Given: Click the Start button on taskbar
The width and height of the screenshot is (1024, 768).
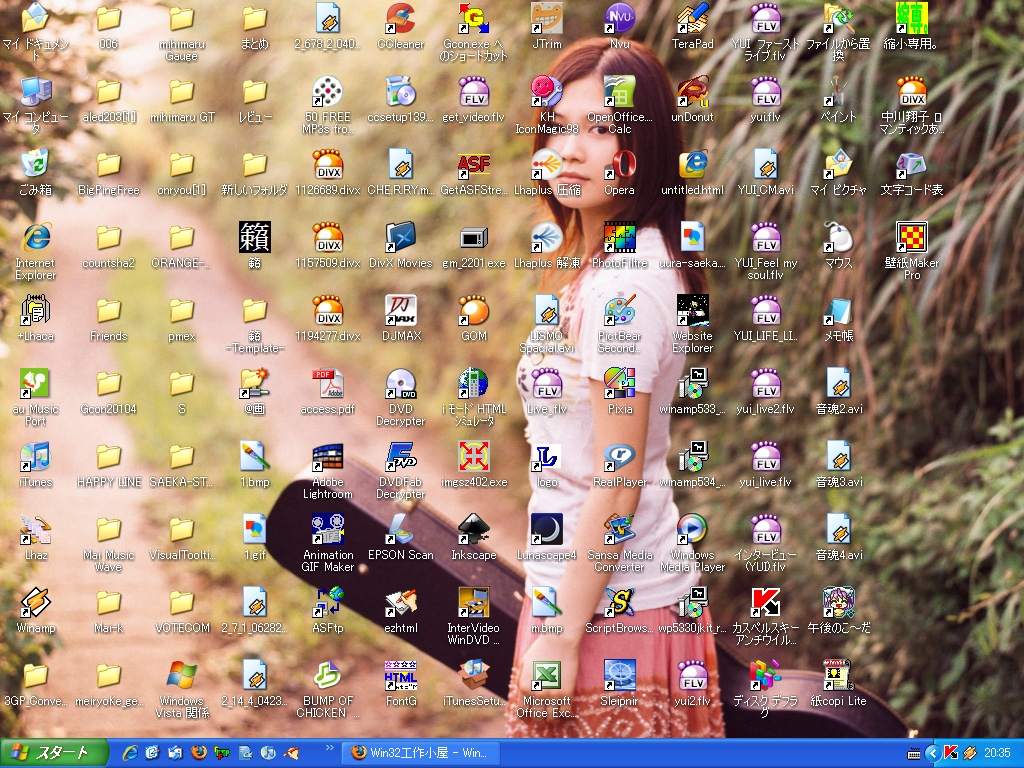Looking at the screenshot, I should click(x=54, y=753).
